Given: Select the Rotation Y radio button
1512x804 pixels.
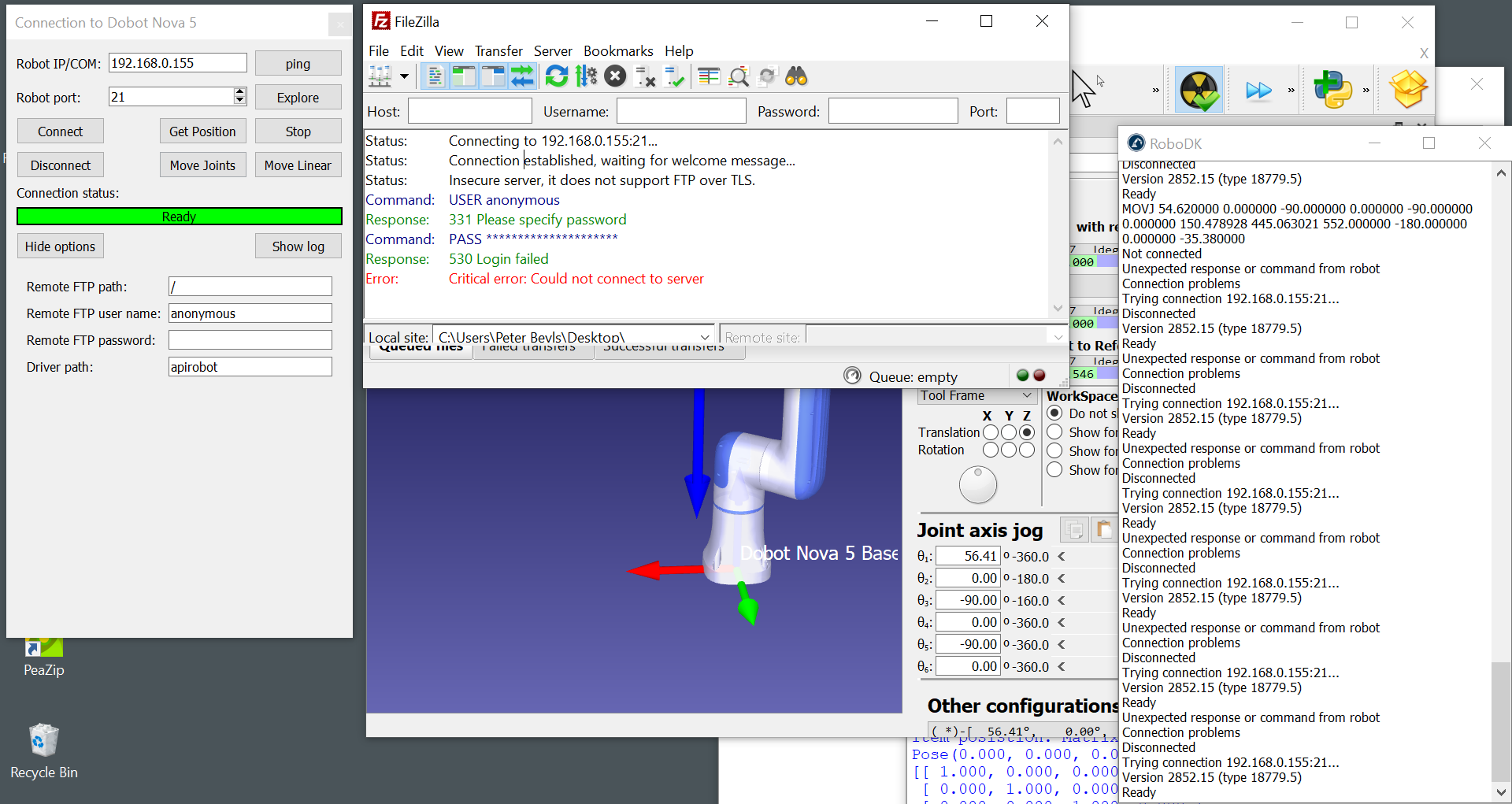Looking at the screenshot, I should tap(1009, 450).
